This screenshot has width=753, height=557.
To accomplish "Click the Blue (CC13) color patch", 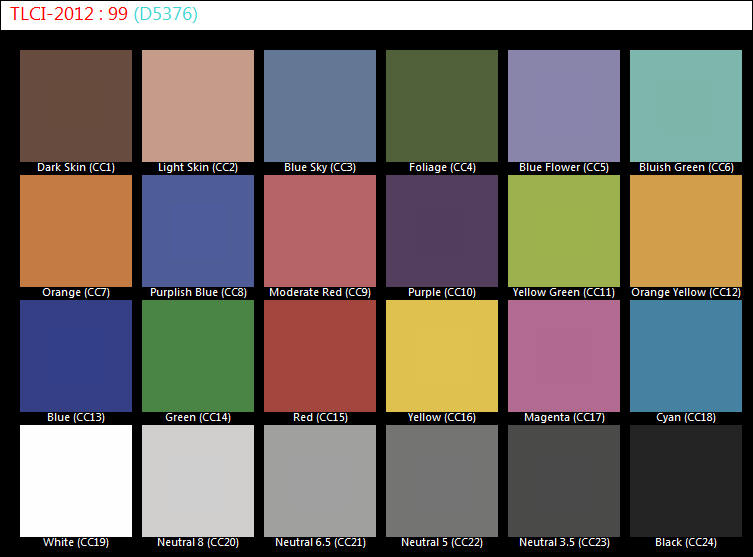I will click(x=76, y=356).
